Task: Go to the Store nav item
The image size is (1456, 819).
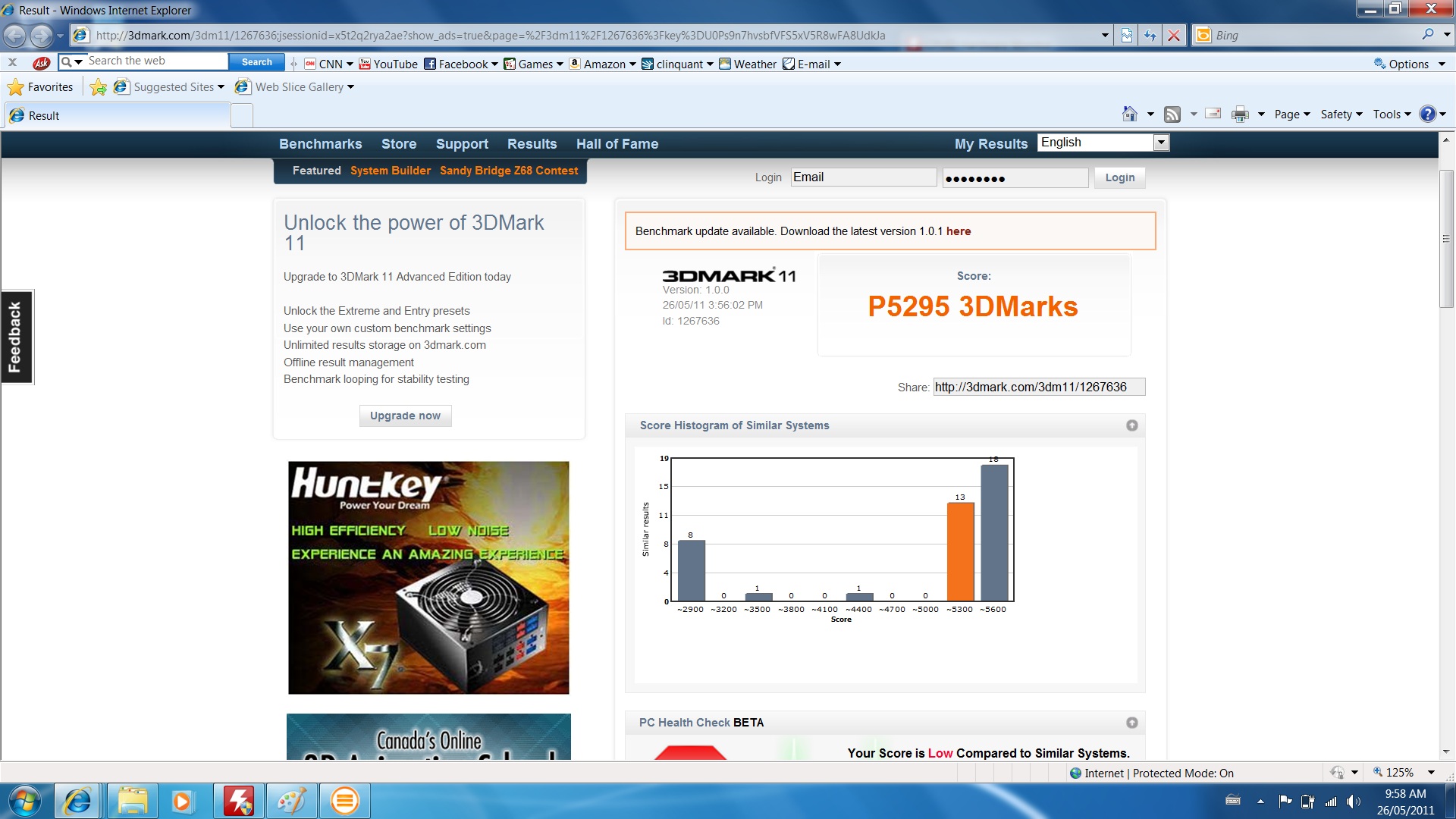Action: tap(399, 144)
